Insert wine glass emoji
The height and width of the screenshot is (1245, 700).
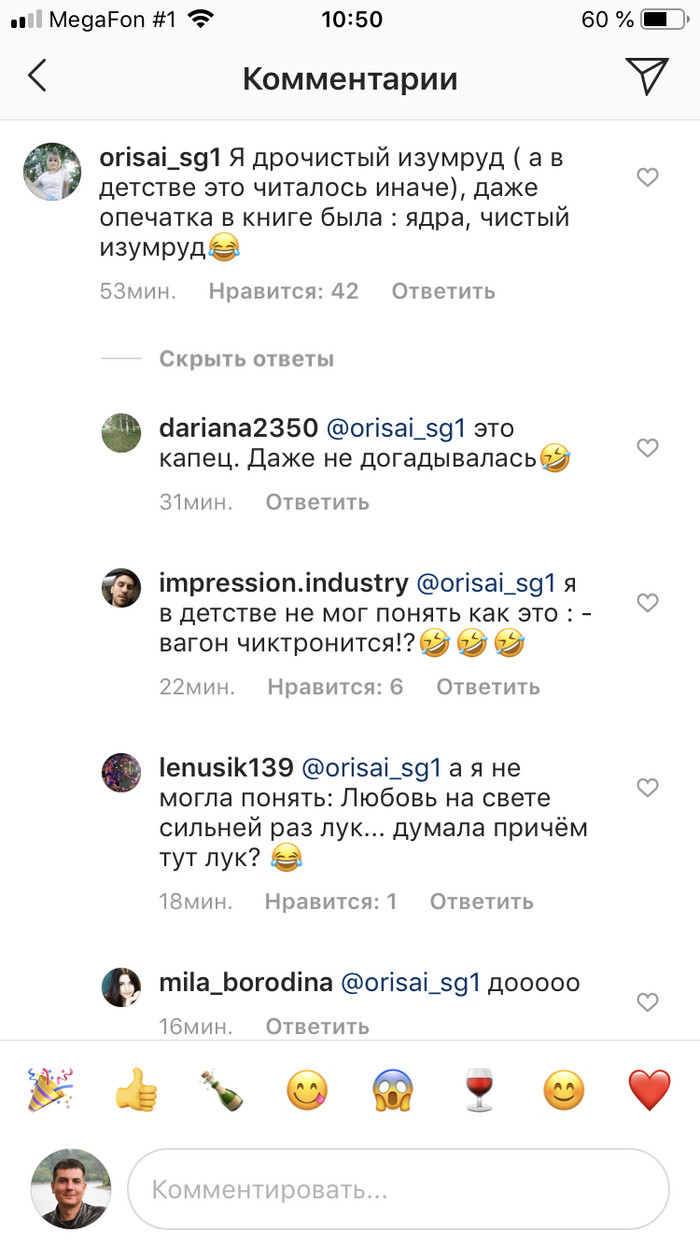point(479,1089)
